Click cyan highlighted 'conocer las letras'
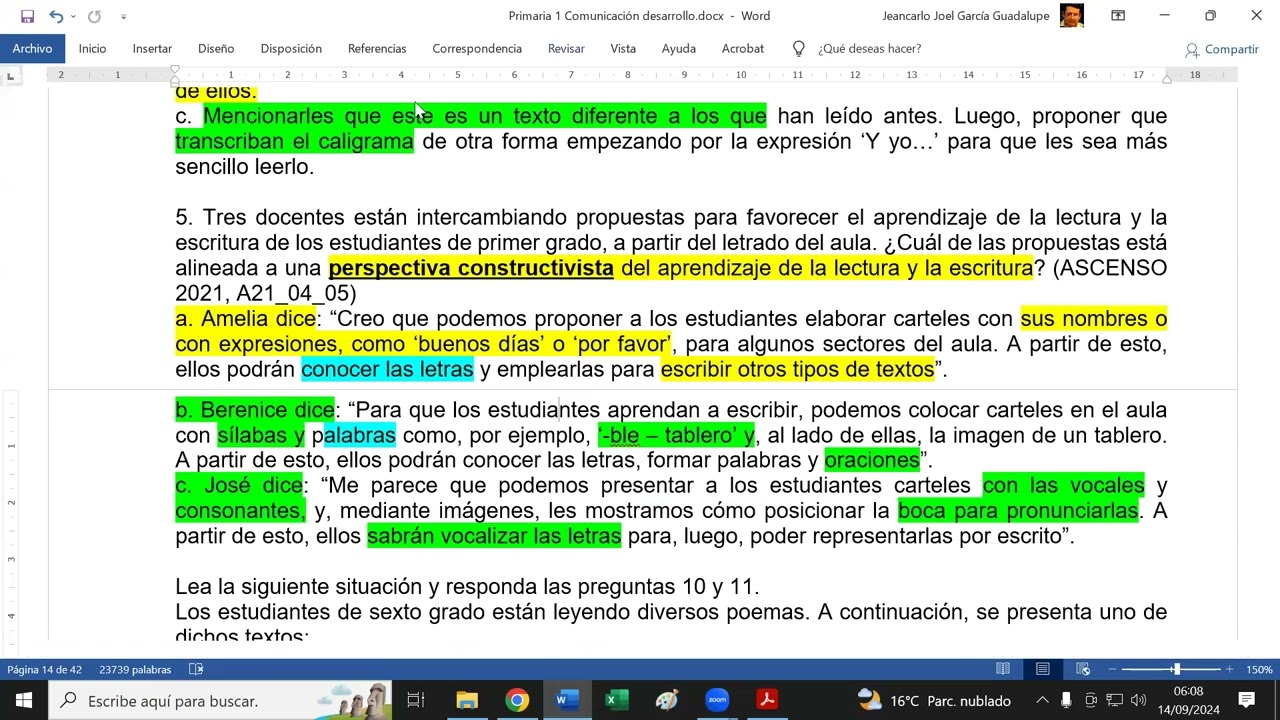This screenshot has width=1280, height=720. 387,370
